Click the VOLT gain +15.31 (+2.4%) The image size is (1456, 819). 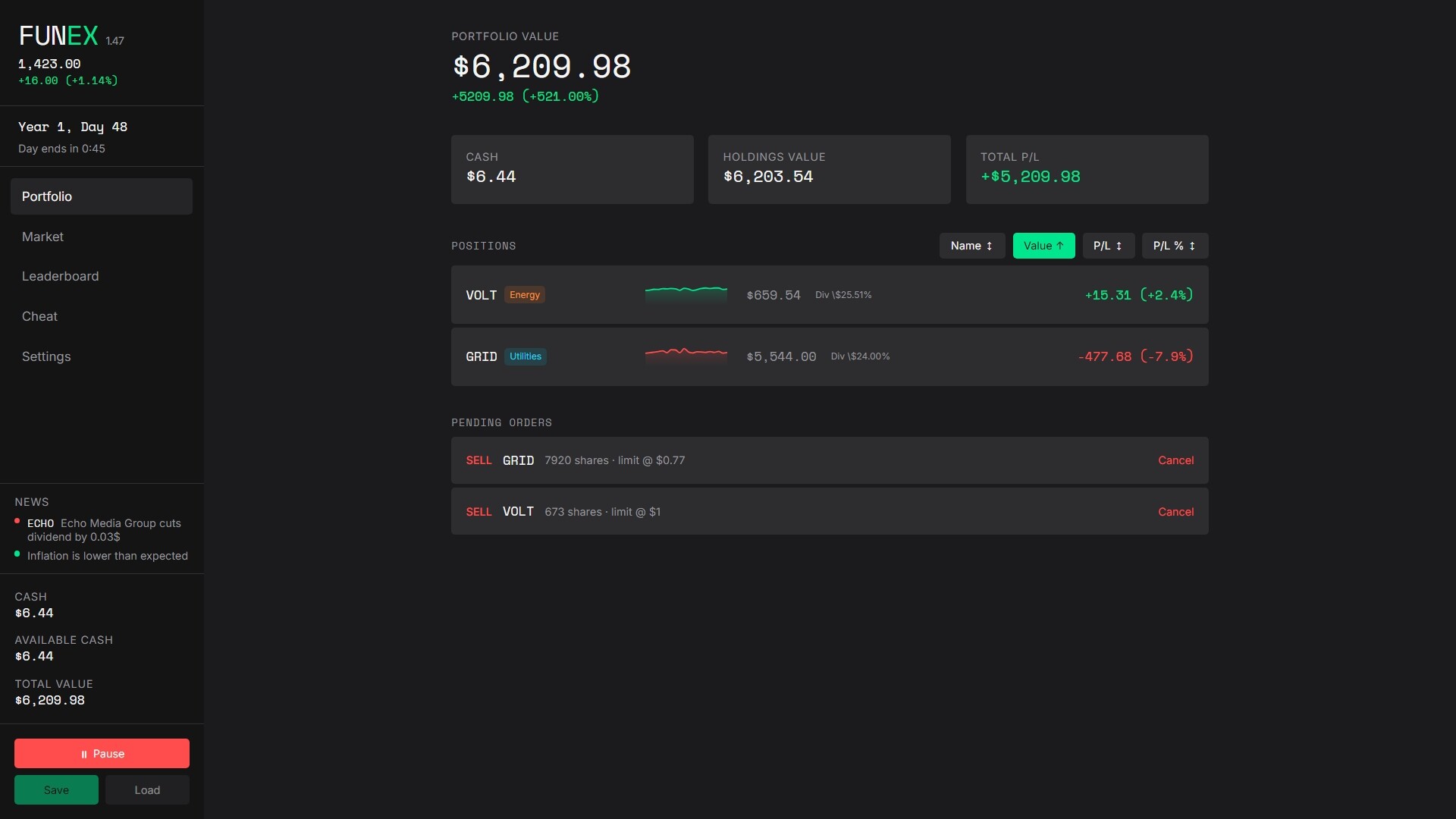tap(1139, 295)
